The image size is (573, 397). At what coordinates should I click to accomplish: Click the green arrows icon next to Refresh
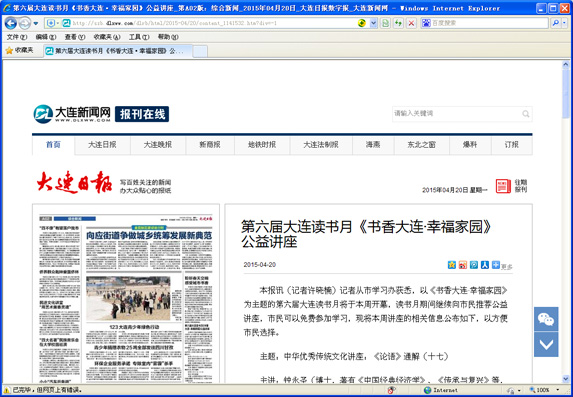pyautogui.click(x=398, y=23)
